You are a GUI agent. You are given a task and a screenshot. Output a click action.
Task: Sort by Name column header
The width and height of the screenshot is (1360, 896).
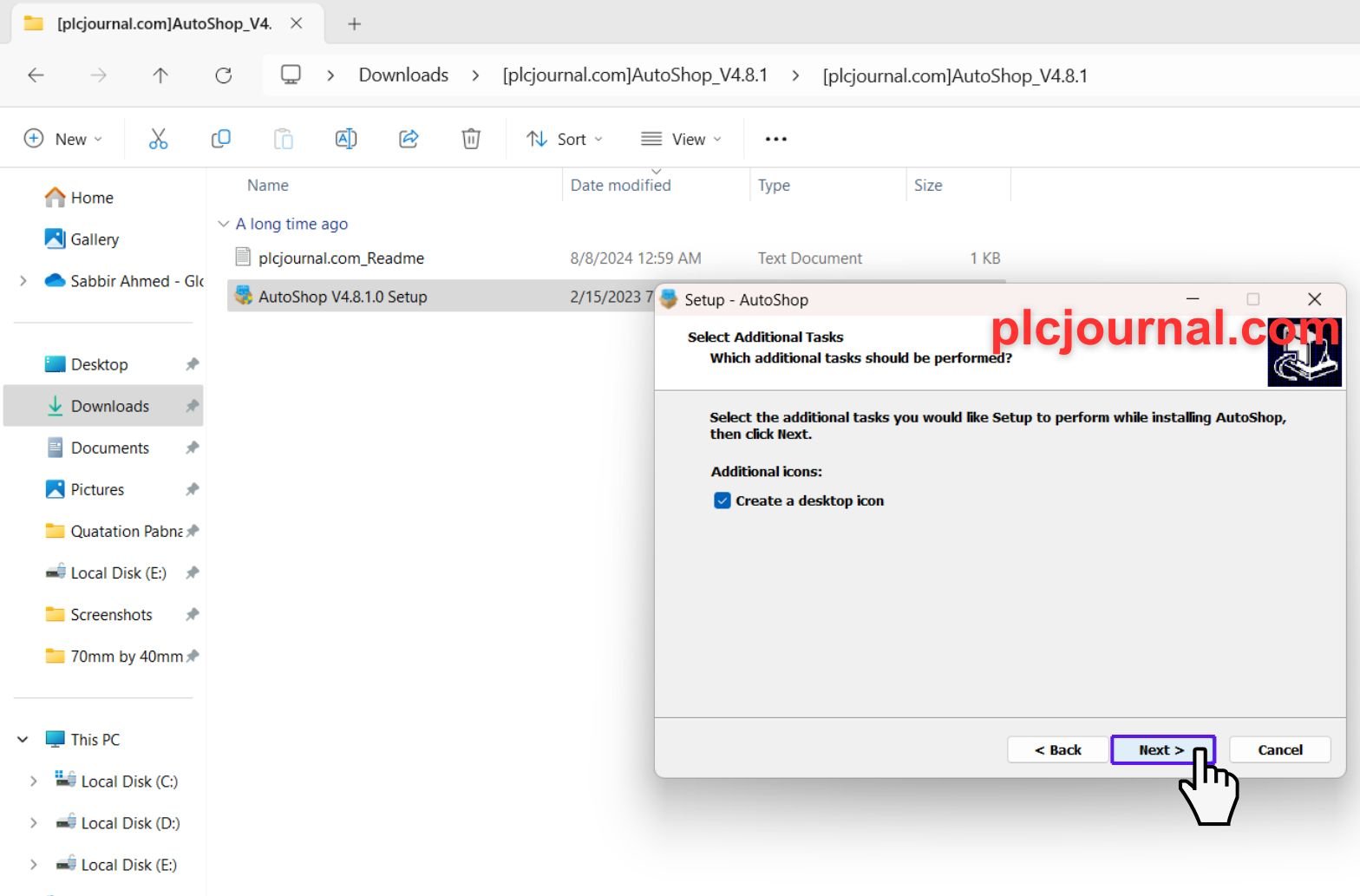(267, 185)
